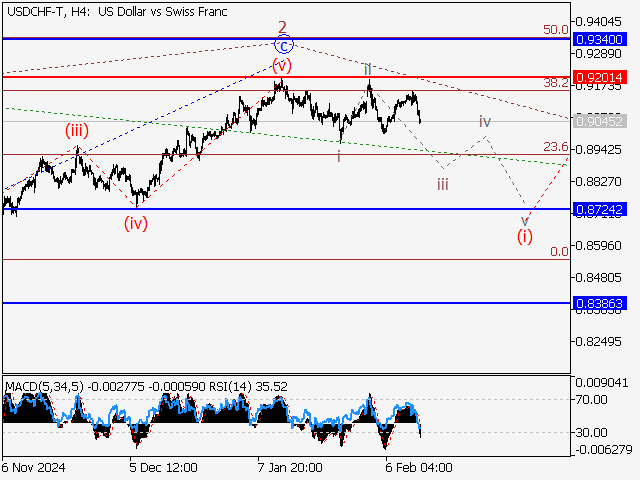The image size is (640, 480).
Task: Select the brown 'iii' projected wave label
Action: point(442,184)
